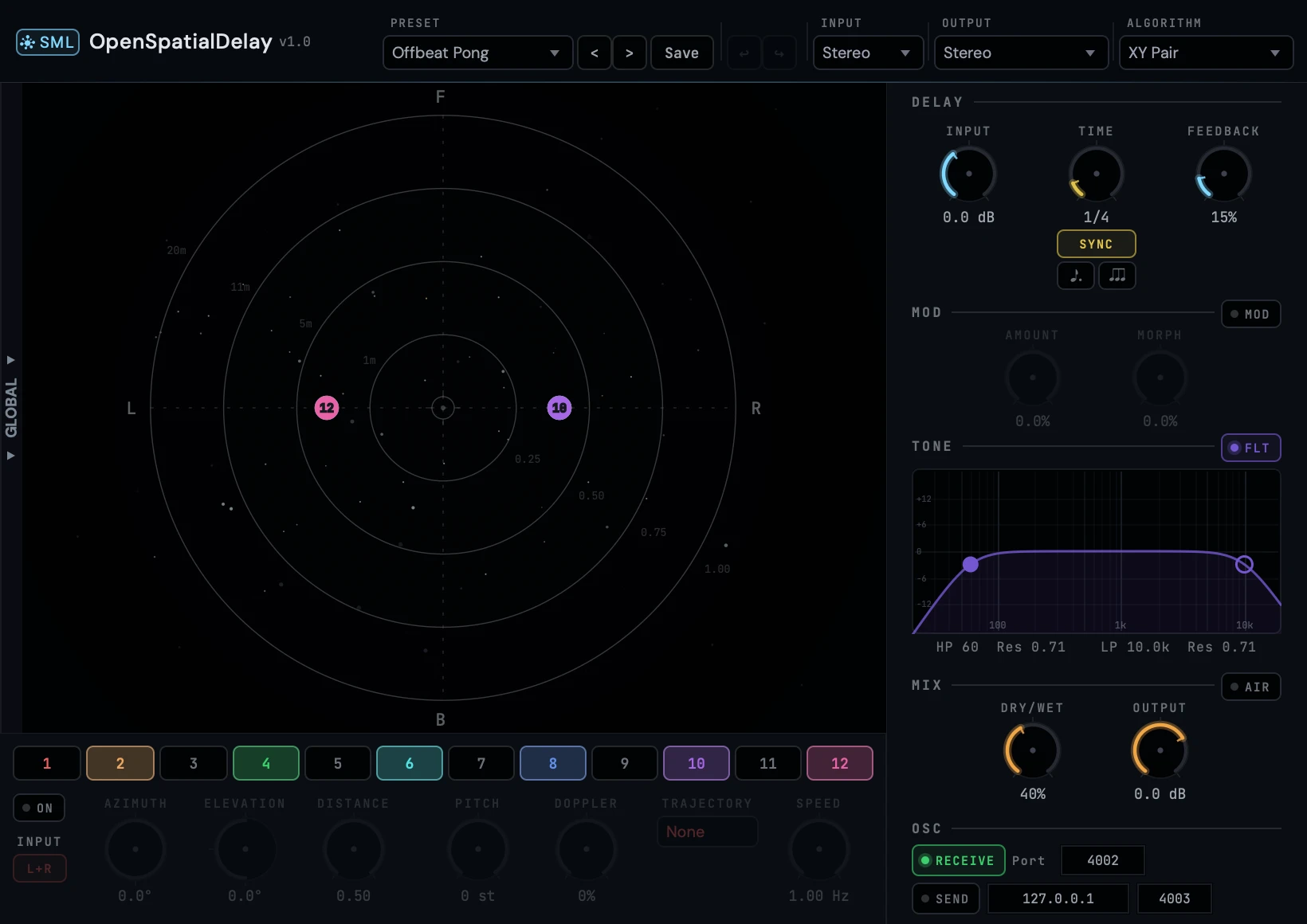1307x924 pixels.
Task: Select source tab 7
Action: coord(481,763)
